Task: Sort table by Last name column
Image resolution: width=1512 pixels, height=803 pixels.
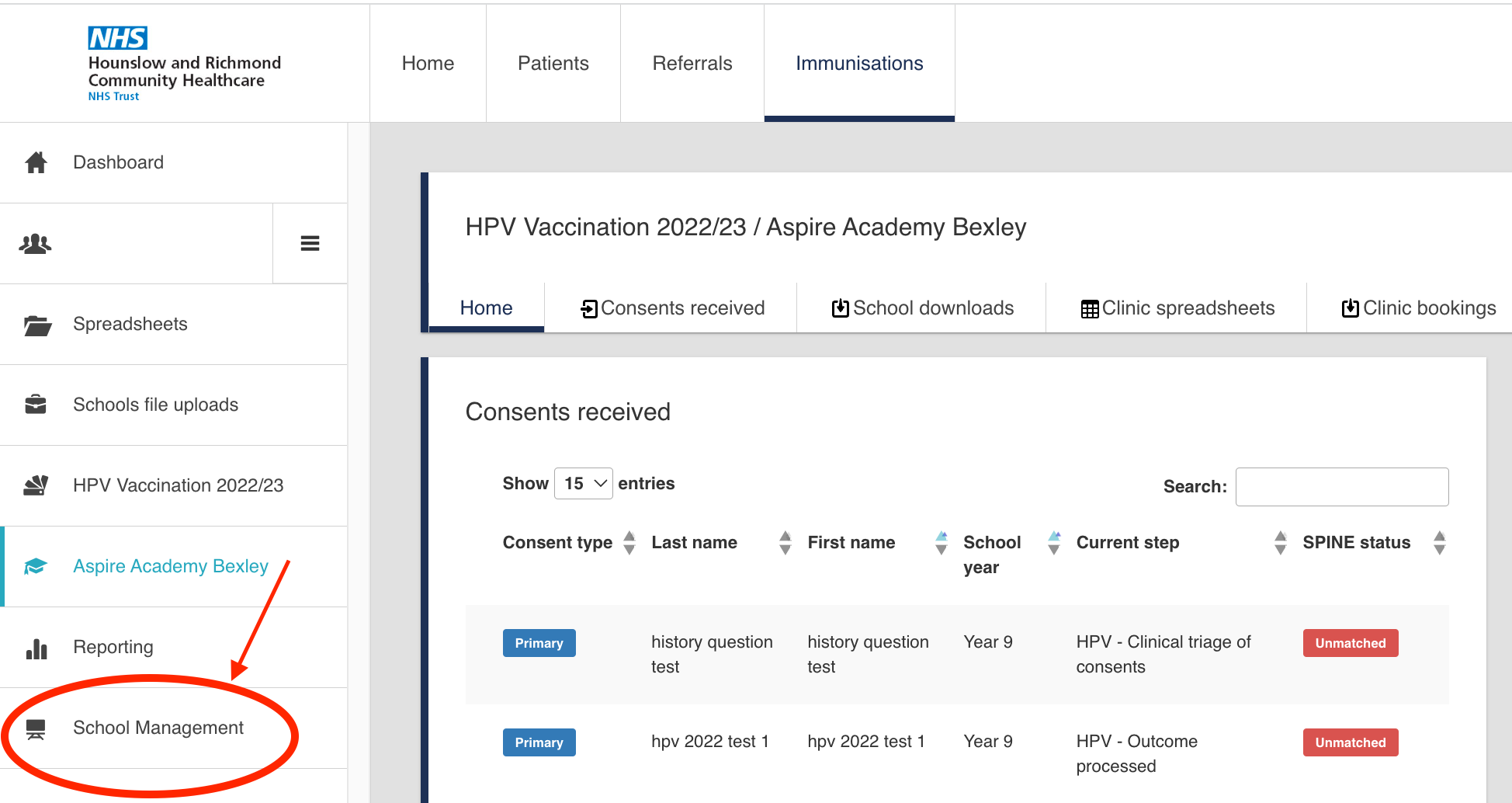Action: [x=785, y=543]
